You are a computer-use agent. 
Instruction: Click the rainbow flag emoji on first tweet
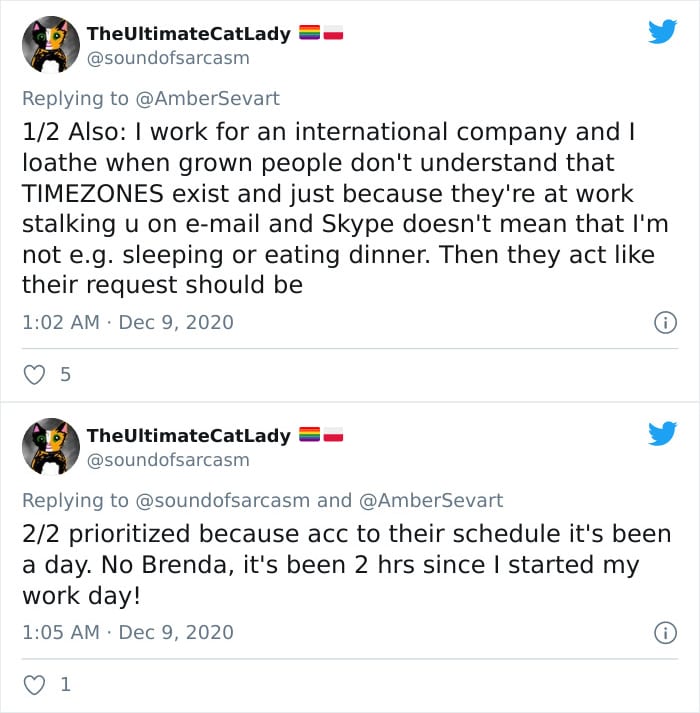(x=309, y=33)
